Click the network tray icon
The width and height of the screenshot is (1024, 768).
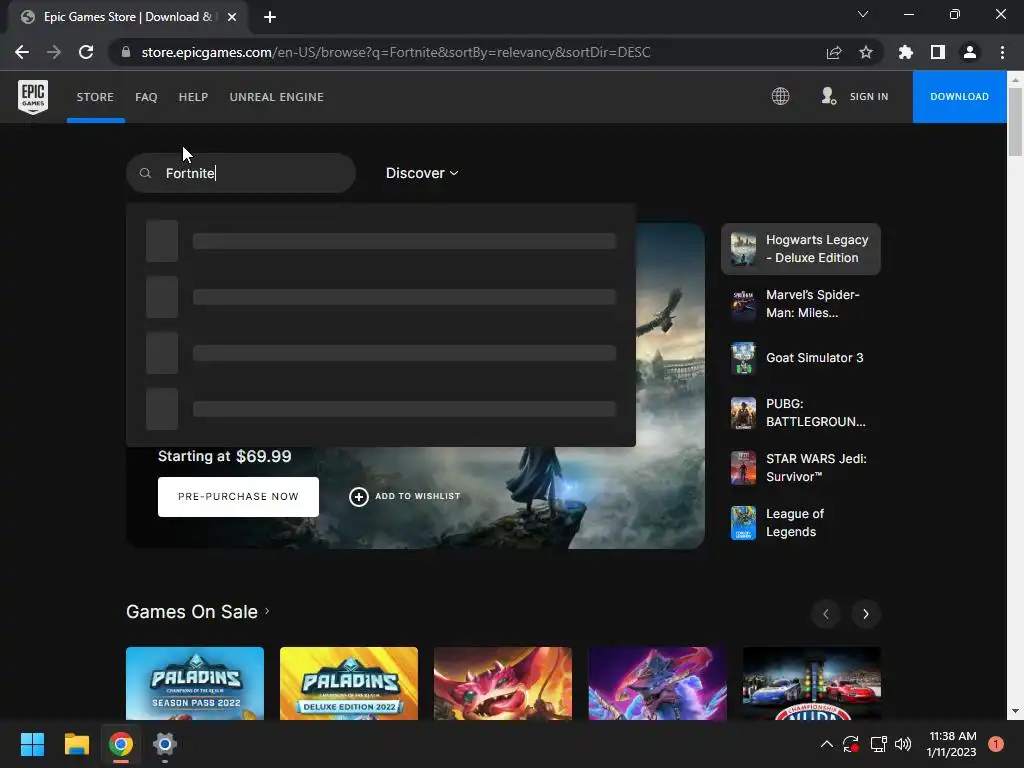[x=878, y=744]
